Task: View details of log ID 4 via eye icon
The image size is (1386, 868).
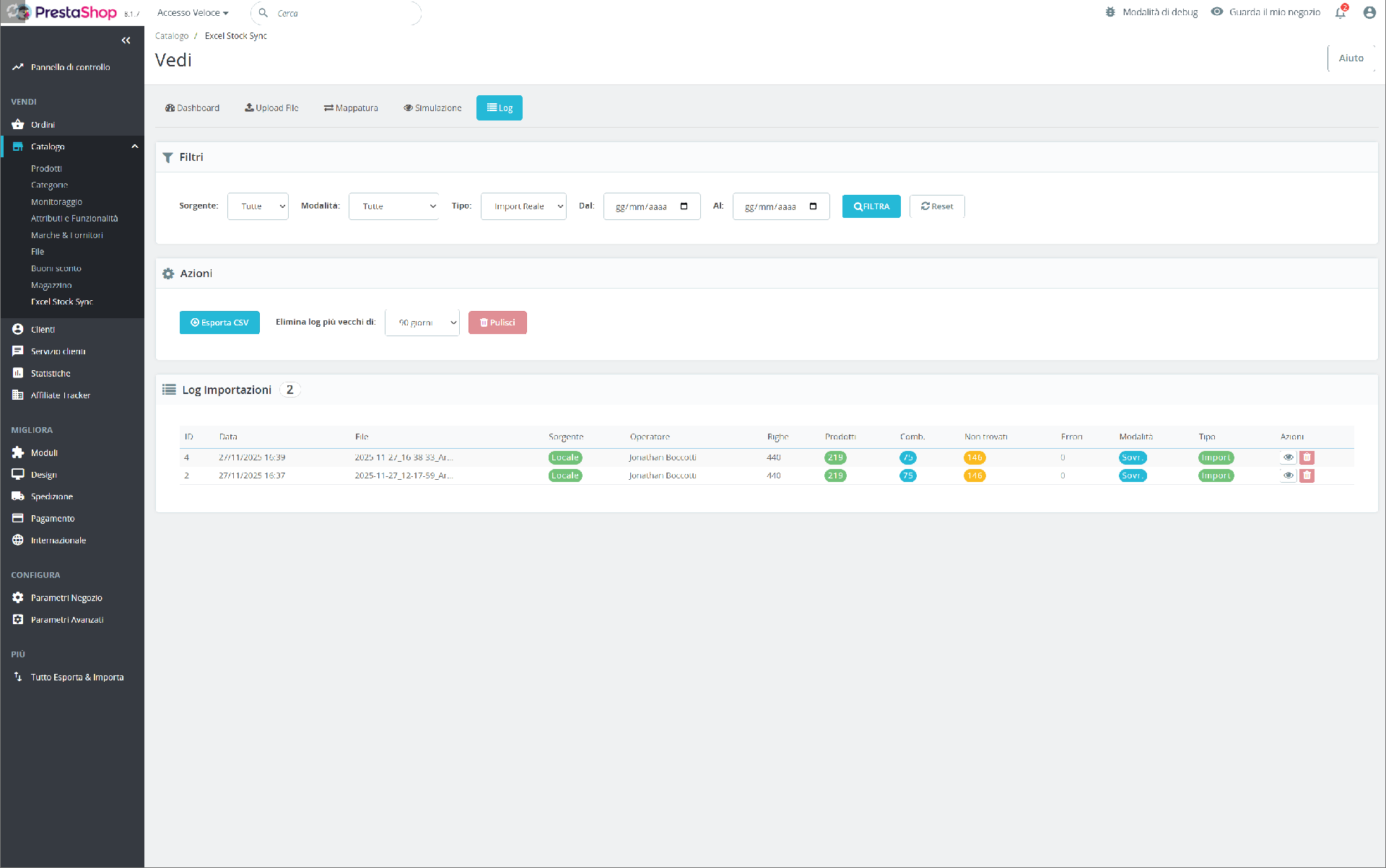Action: click(1288, 457)
